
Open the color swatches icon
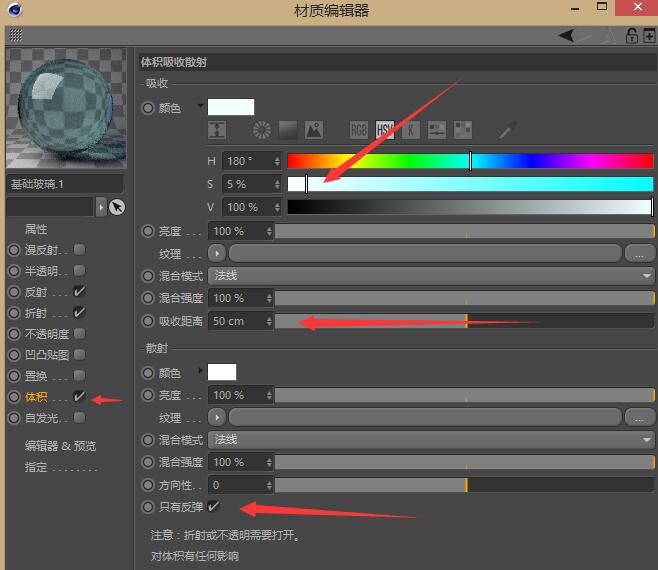click(463, 130)
